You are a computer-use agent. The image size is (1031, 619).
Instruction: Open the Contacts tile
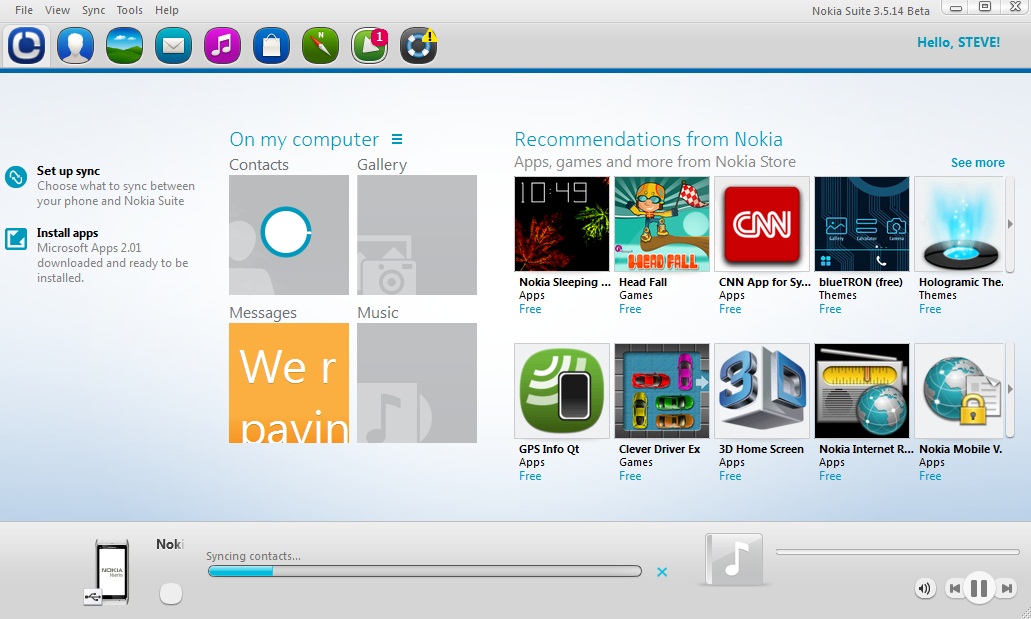289,235
